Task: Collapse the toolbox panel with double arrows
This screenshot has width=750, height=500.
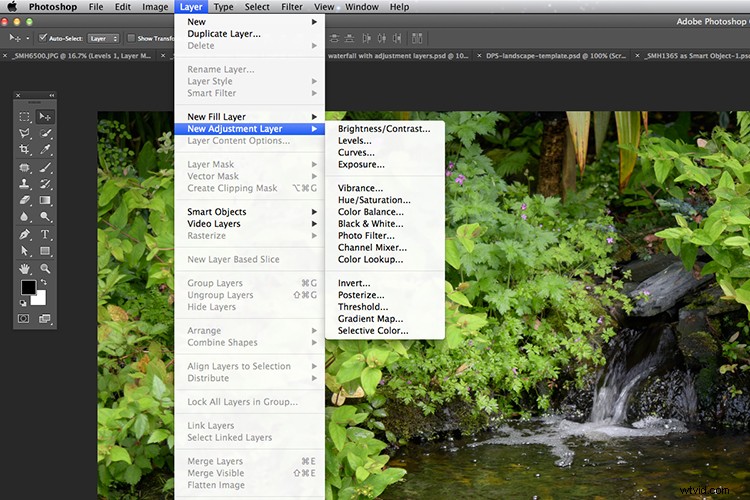Action: [x=52, y=95]
